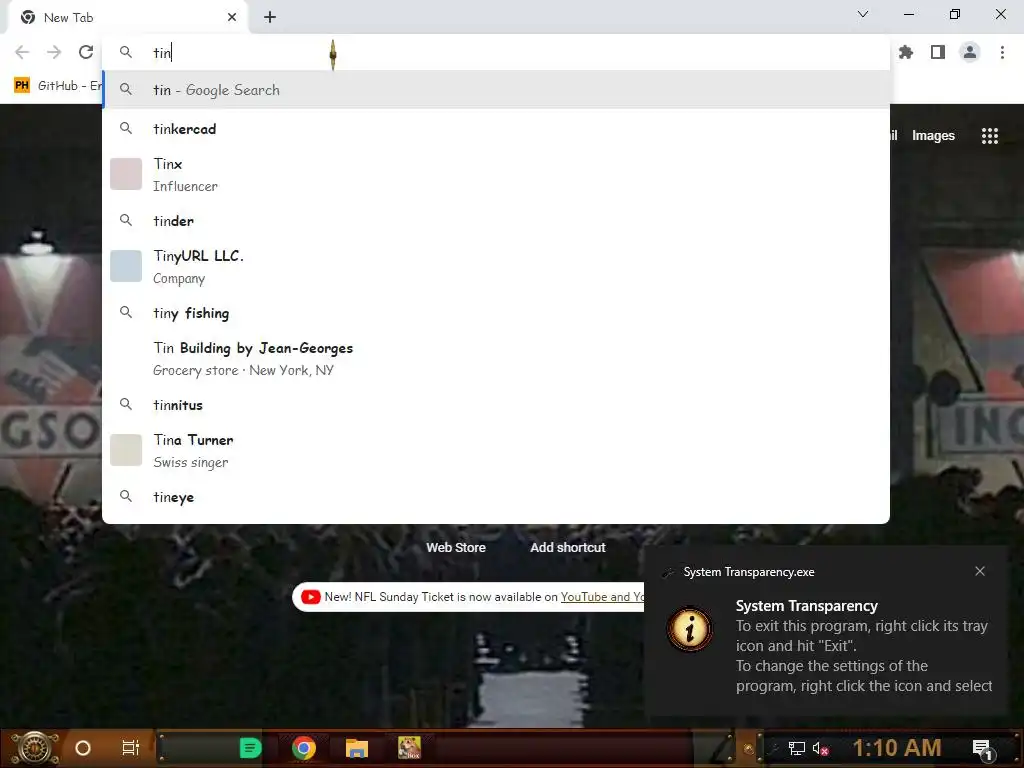
Task: Reload the page with the refresh icon
Action: [86, 52]
